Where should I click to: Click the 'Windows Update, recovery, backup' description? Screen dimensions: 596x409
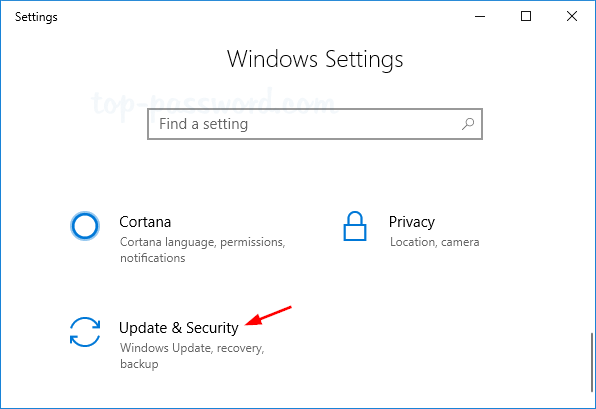tap(192, 356)
